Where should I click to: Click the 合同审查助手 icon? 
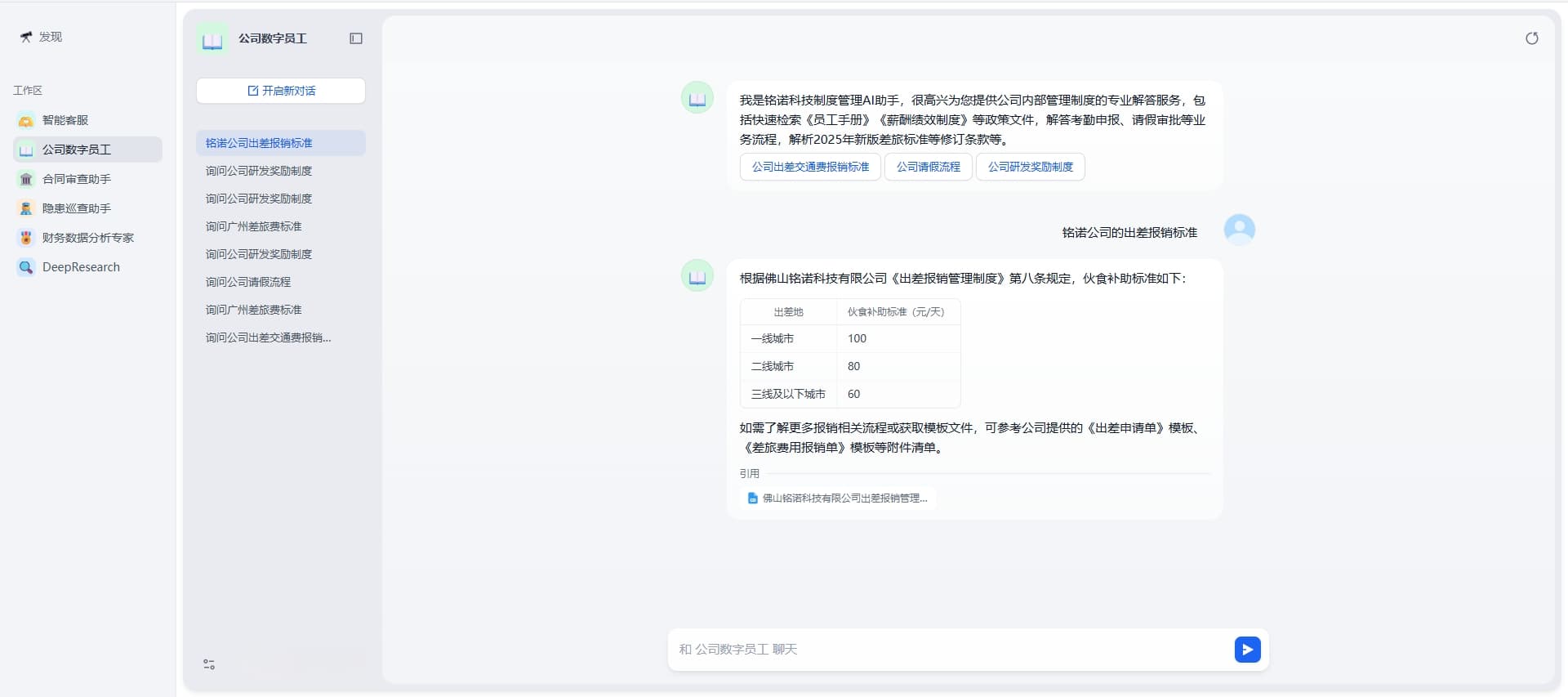(26, 179)
